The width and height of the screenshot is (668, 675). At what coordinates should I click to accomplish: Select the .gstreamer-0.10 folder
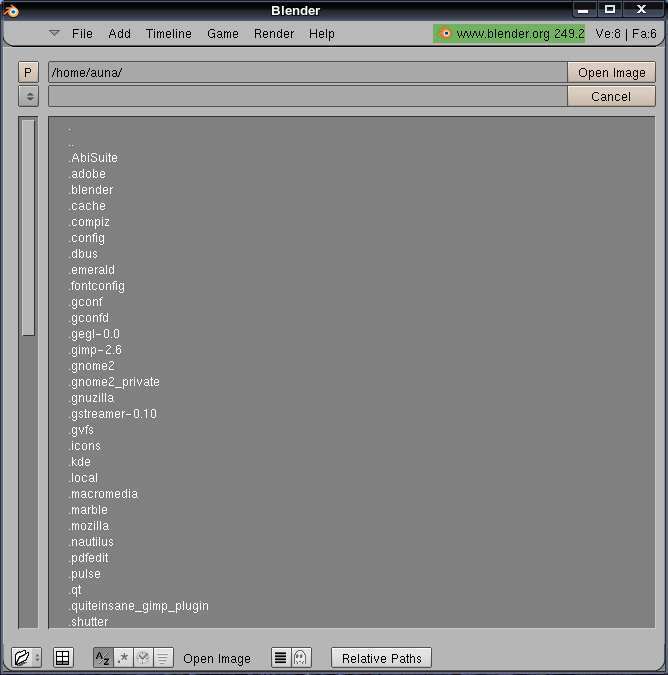tap(113, 414)
